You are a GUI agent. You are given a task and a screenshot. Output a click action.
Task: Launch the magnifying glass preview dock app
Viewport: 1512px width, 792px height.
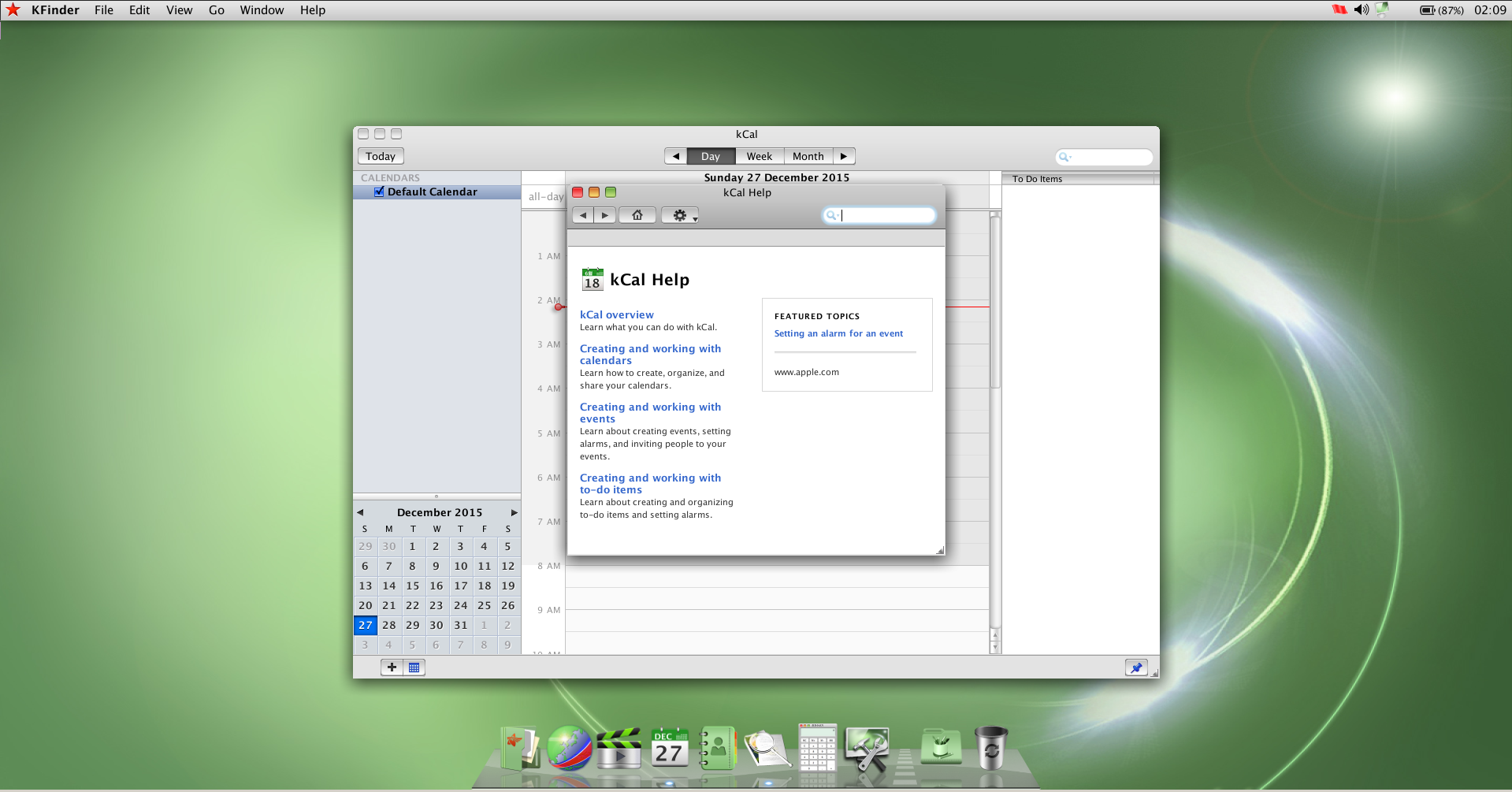[x=767, y=749]
